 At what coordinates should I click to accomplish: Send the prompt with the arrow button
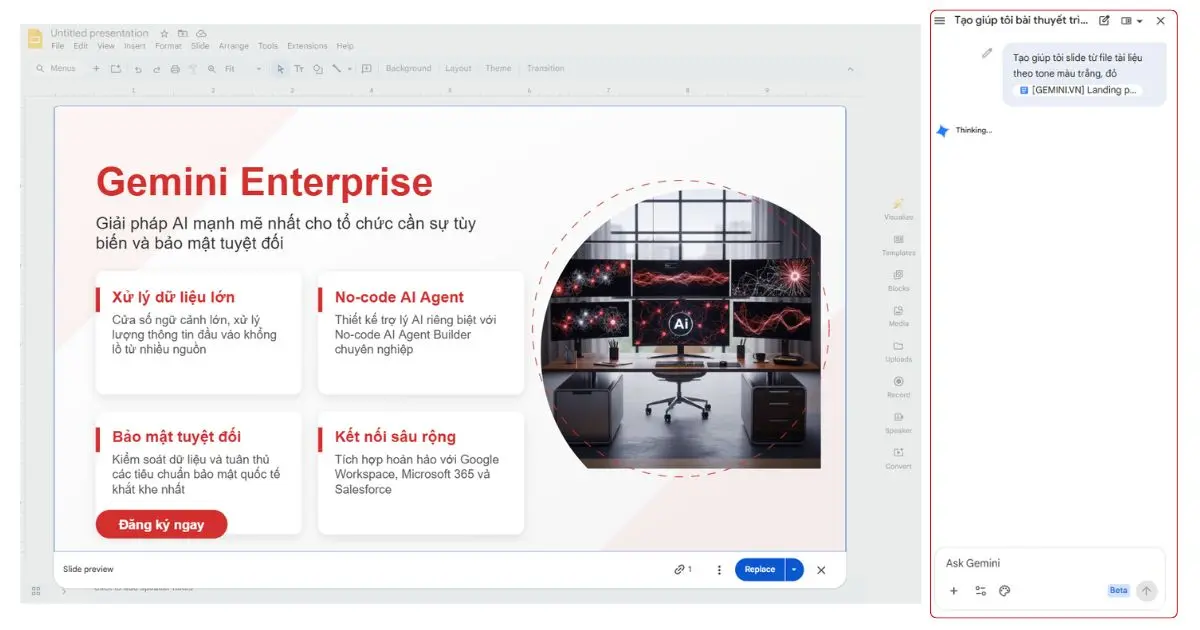point(1146,591)
